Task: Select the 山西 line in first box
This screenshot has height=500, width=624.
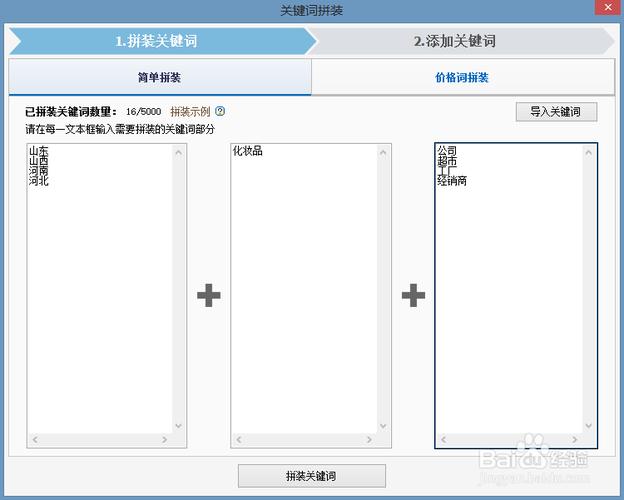Action: 39,161
